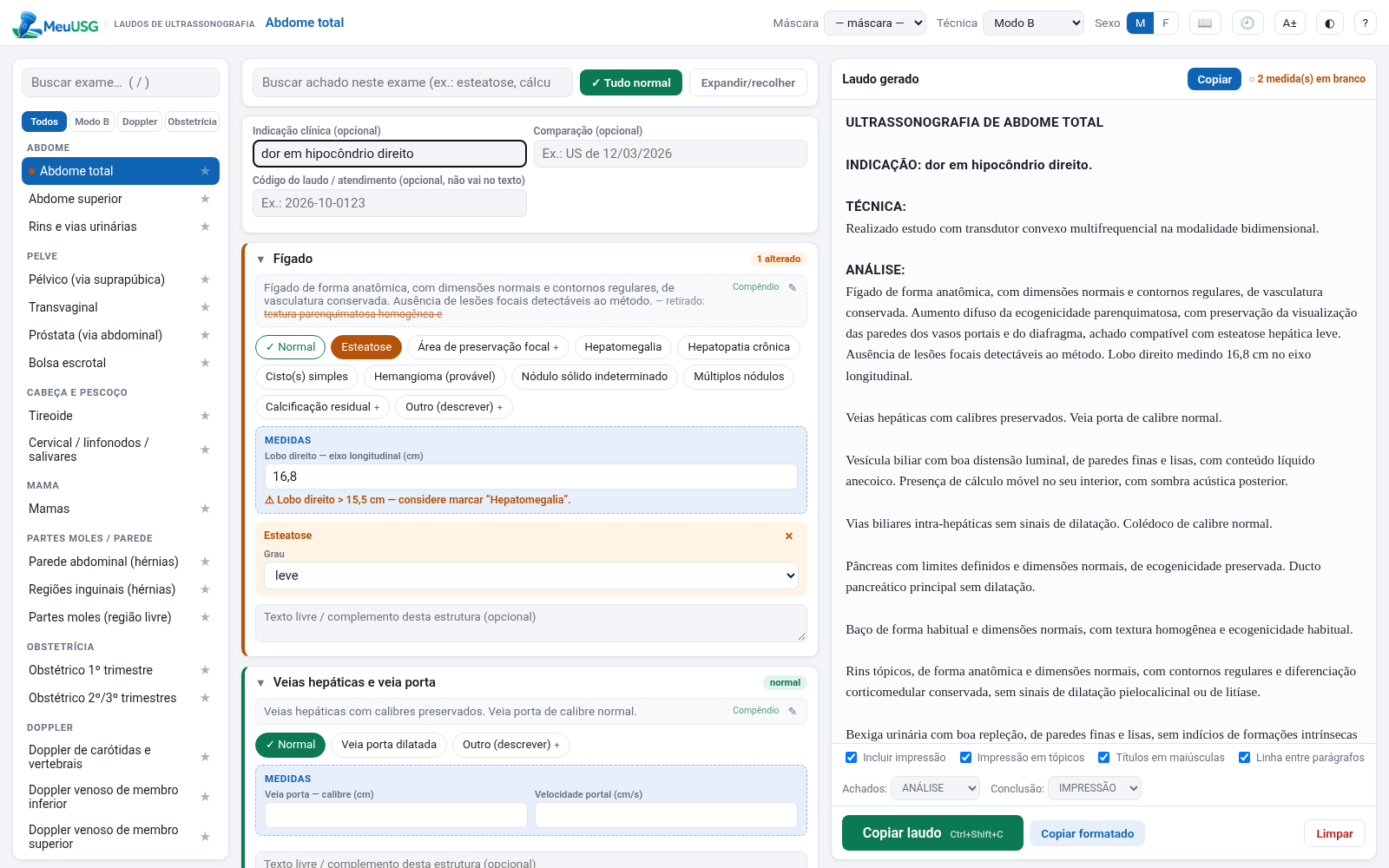
Task: Edit Veias hepáticas text pencil icon
Action: (x=793, y=711)
